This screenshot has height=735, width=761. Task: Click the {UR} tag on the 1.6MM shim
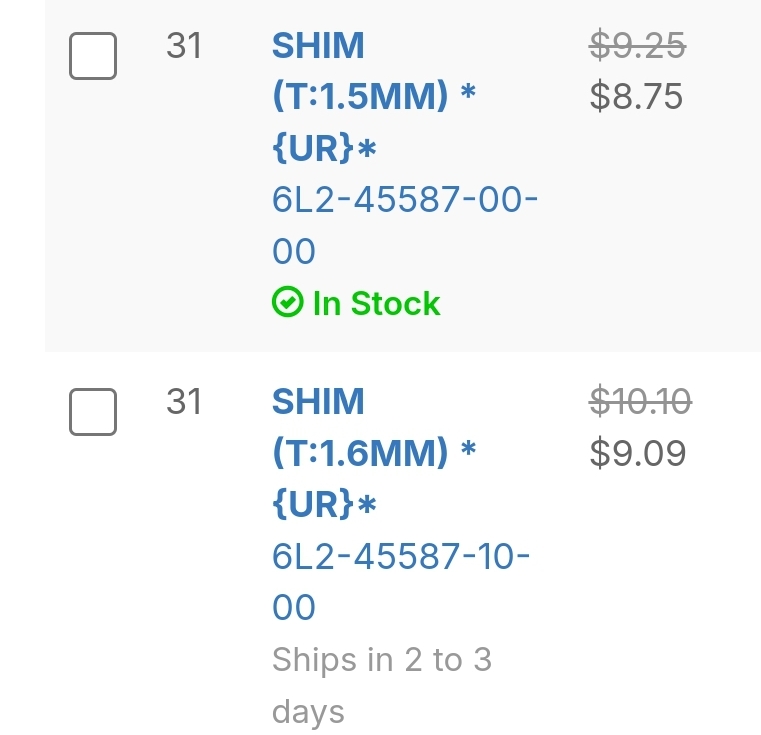pyautogui.click(x=312, y=505)
